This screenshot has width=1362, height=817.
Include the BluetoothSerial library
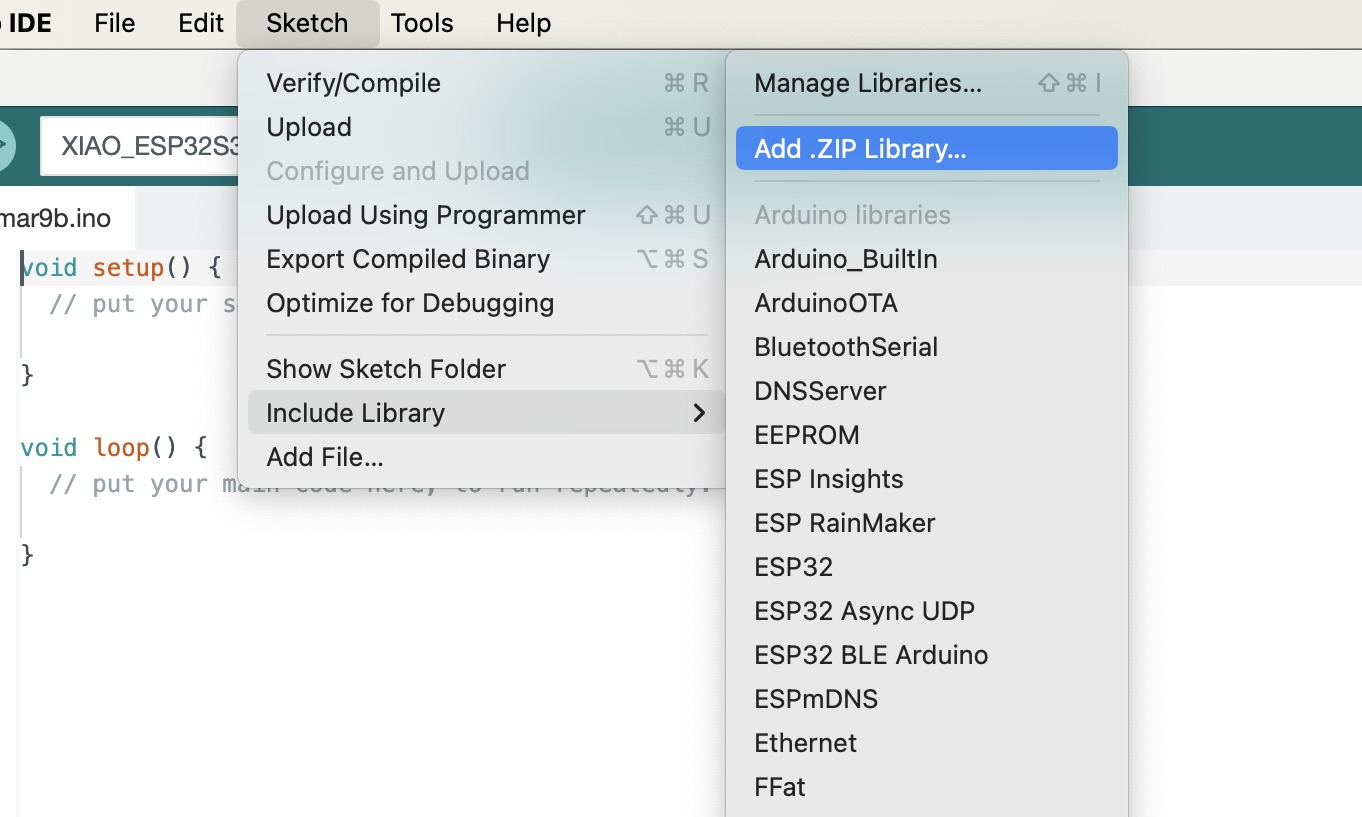tap(927, 347)
